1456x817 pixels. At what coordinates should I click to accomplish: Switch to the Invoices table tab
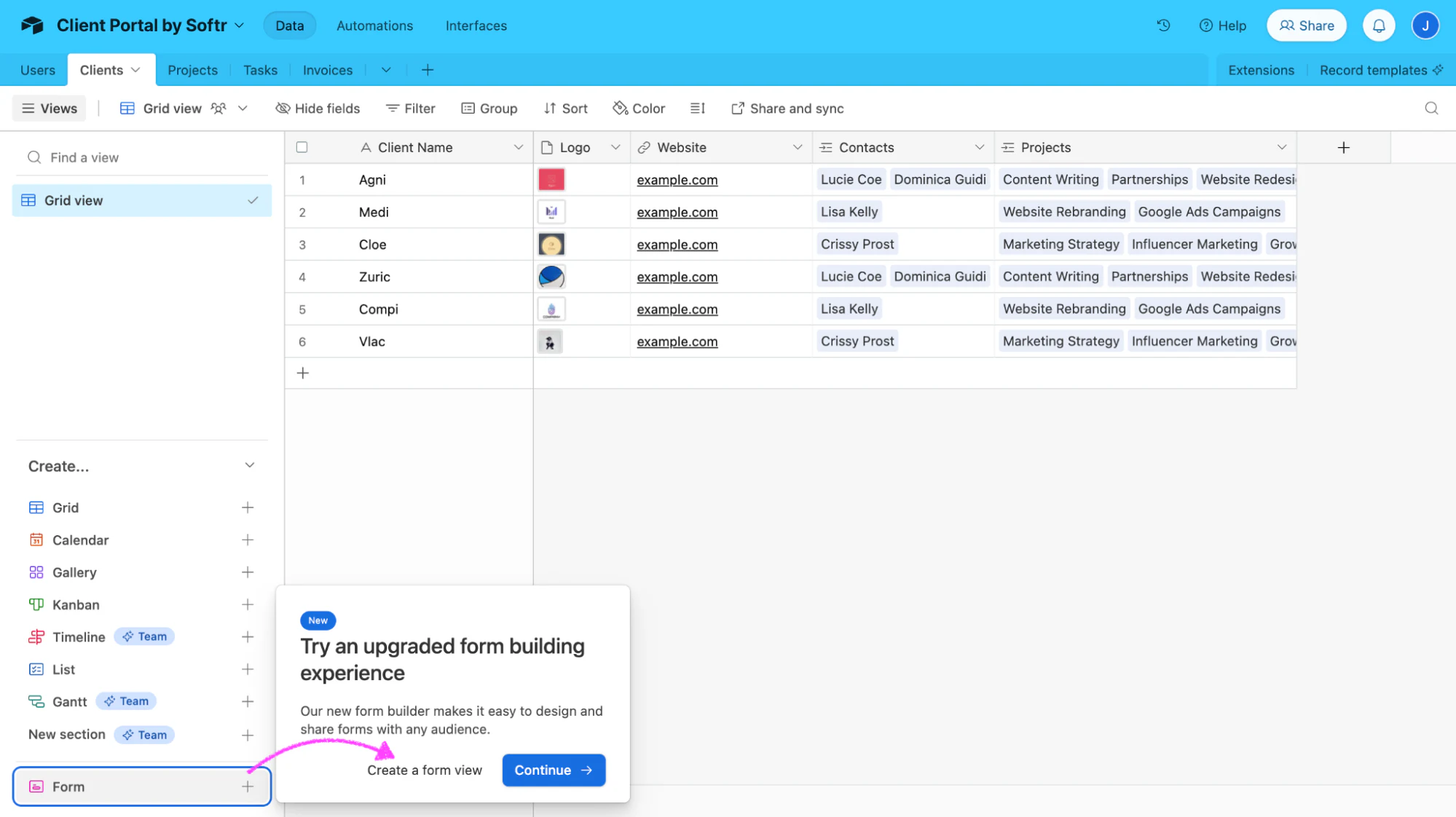pos(328,70)
